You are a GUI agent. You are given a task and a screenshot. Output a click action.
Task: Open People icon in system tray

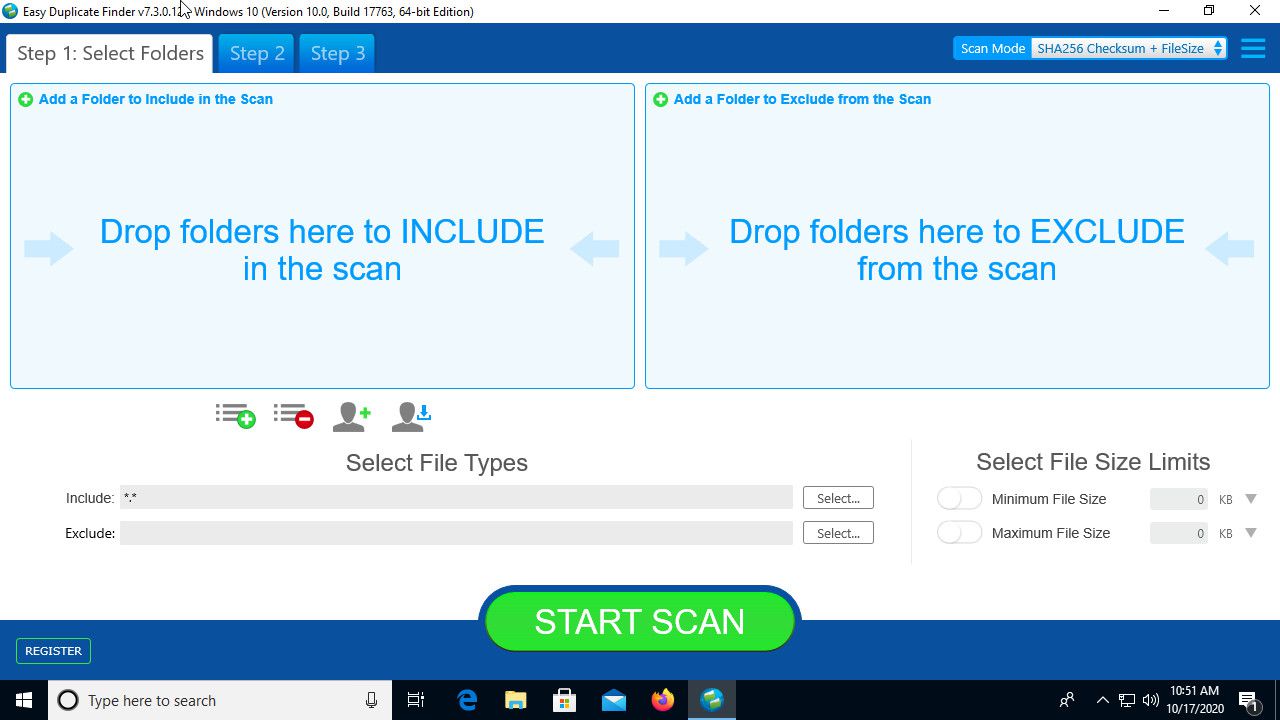[x=1067, y=700]
